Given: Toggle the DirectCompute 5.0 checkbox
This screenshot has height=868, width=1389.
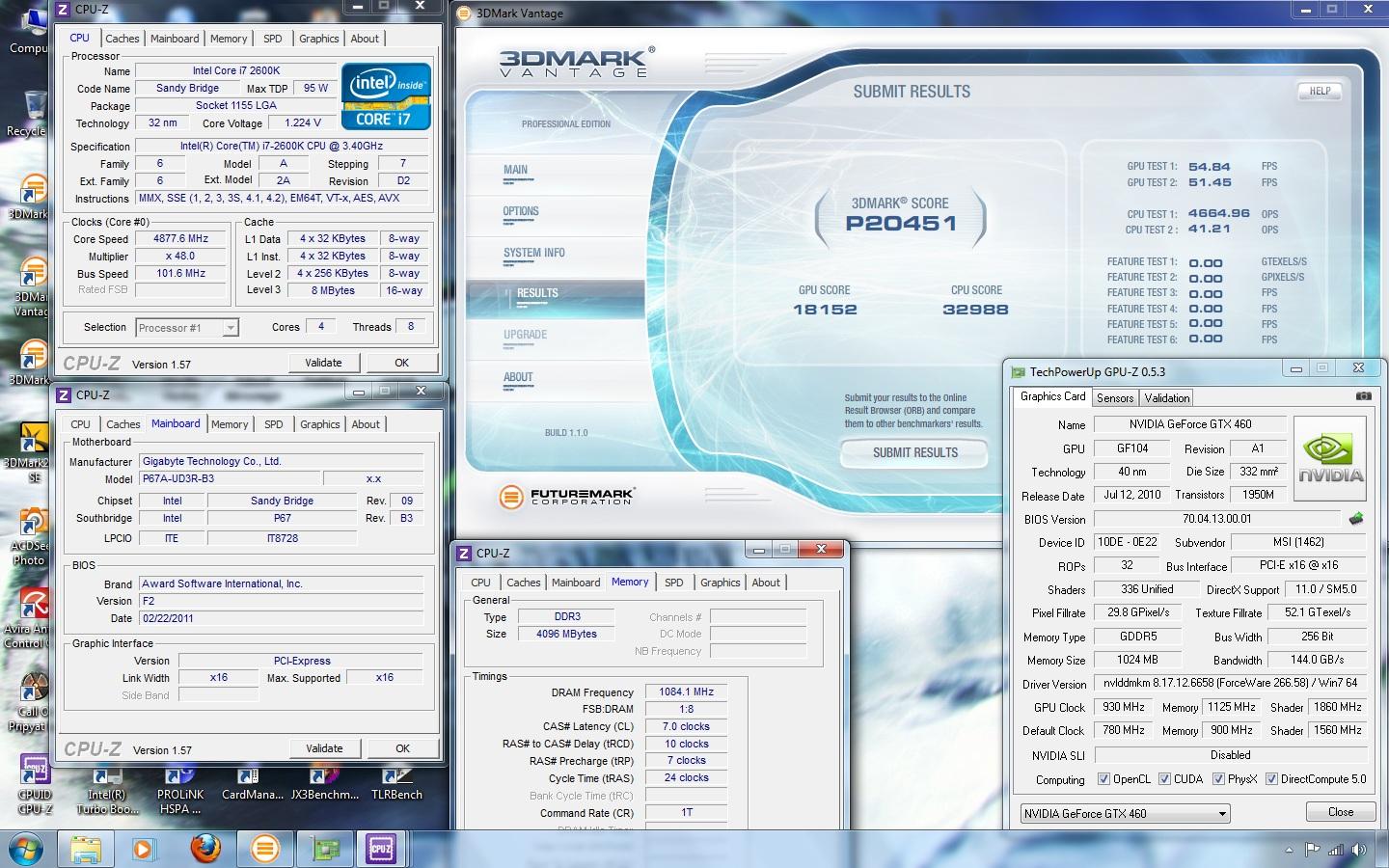Looking at the screenshot, I should (x=1271, y=779).
